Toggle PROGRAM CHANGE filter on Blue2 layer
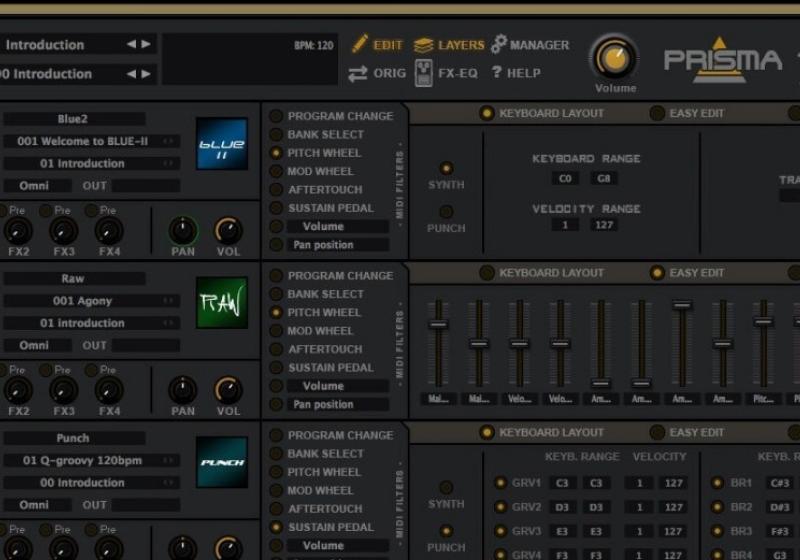800x560 pixels. coord(276,116)
